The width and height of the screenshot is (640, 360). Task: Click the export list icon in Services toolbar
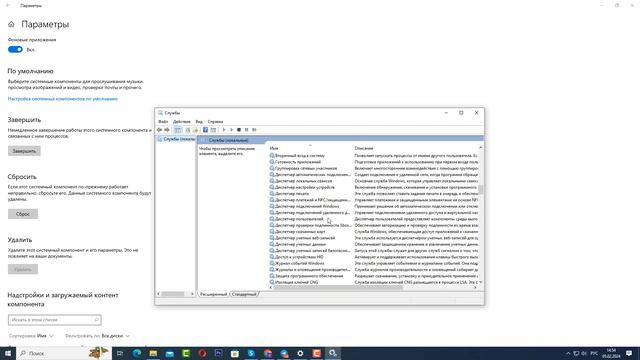[x=195, y=130]
